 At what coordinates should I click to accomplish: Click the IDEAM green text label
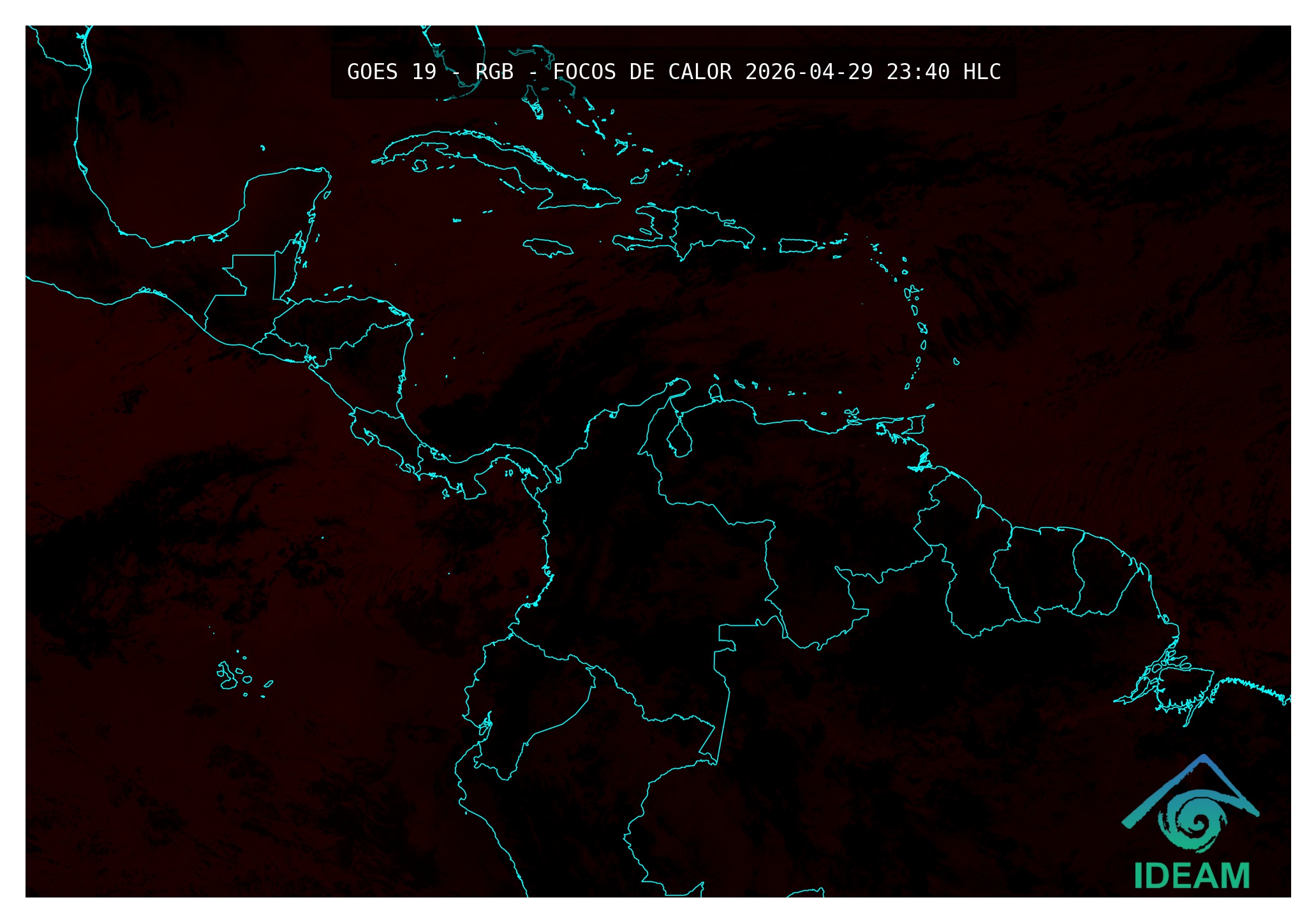click(1192, 876)
